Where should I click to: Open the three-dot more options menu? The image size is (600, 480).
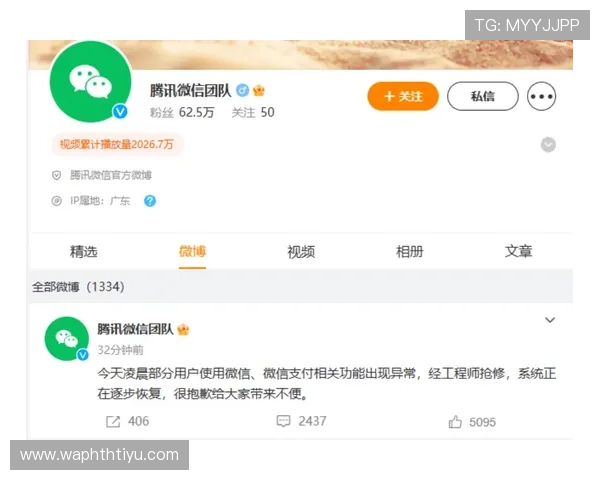click(x=541, y=96)
